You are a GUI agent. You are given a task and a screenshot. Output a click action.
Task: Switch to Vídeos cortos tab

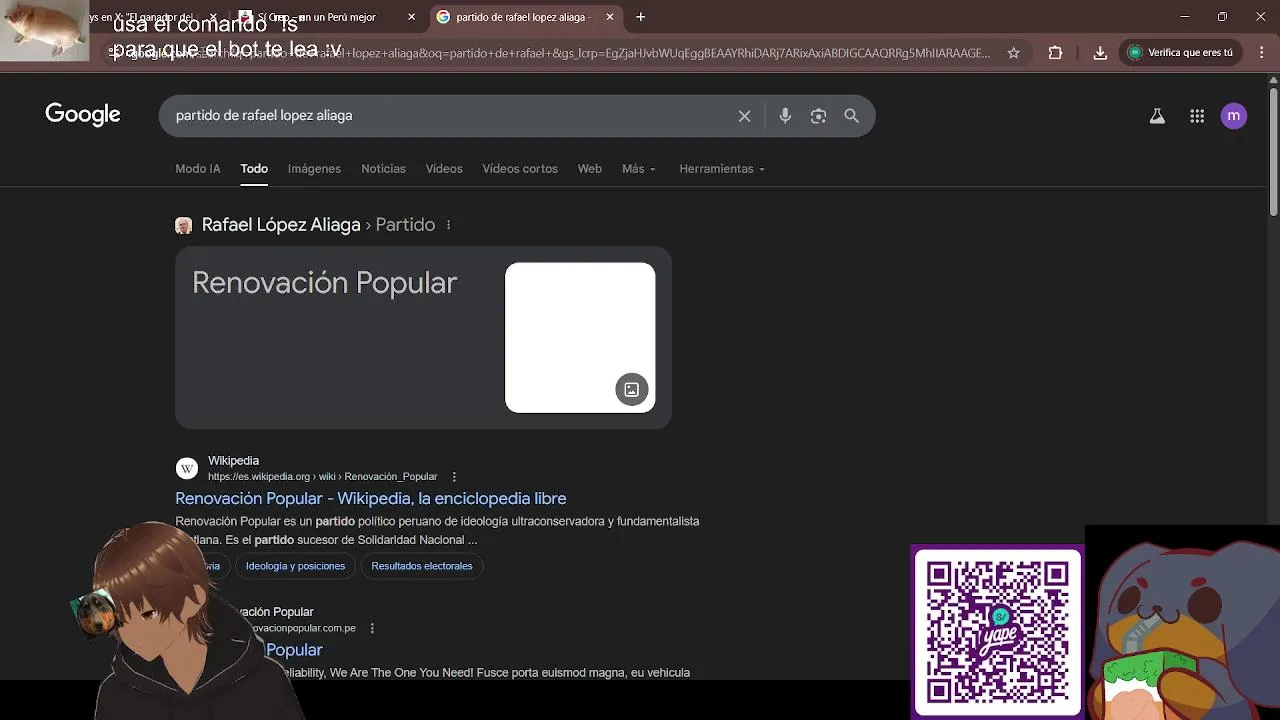(520, 169)
